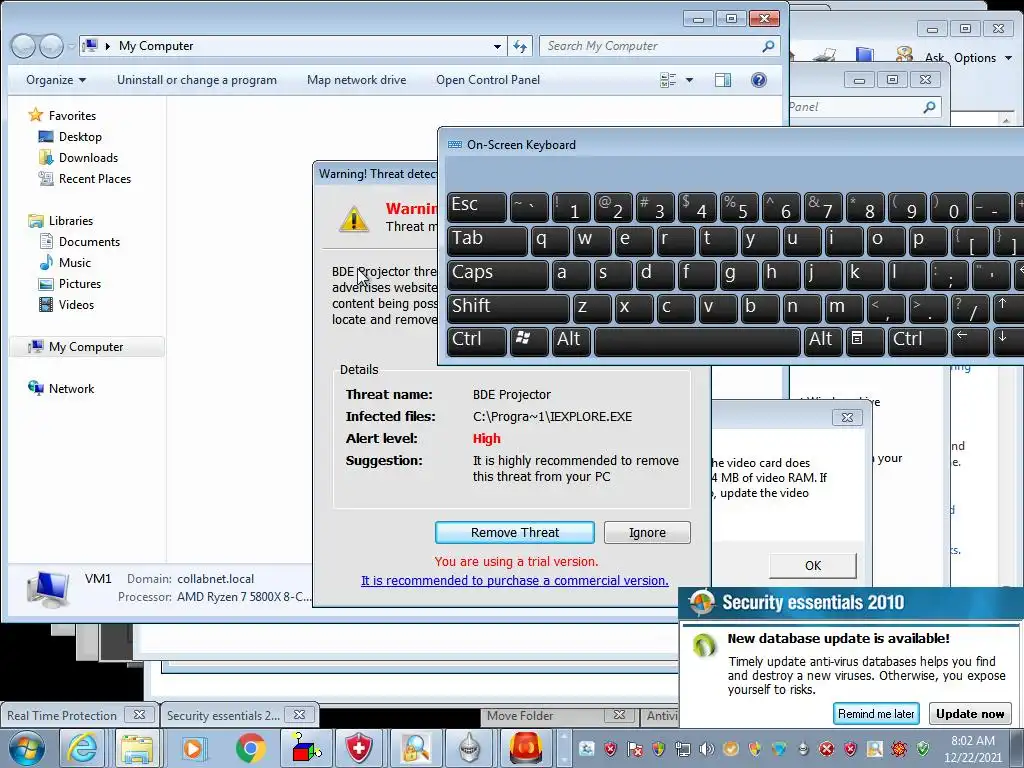Image resolution: width=1024 pixels, height=768 pixels.
Task: Open Google Chrome from taskbar
Action: pos(250,748)
